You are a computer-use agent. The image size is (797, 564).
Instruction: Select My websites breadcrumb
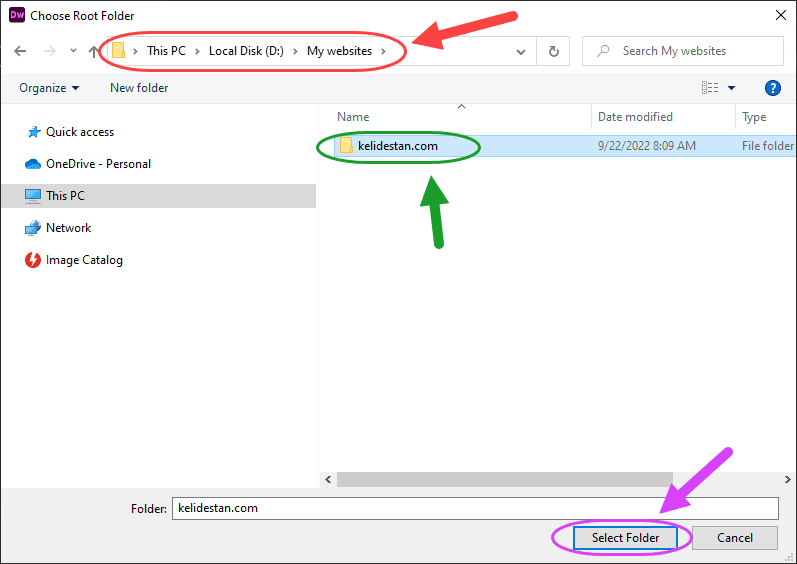339,51
